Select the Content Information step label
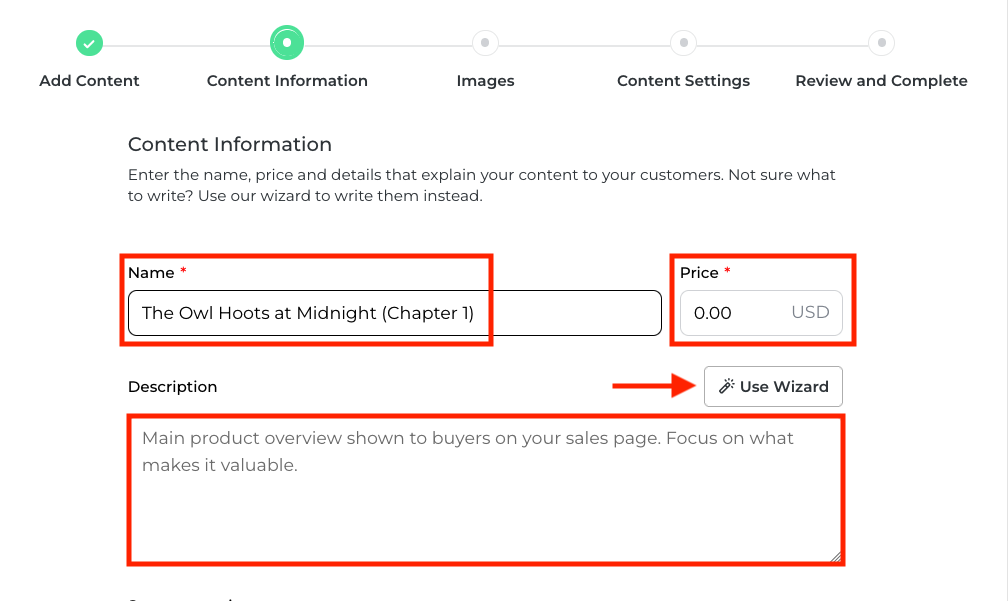 click(287, 81)
